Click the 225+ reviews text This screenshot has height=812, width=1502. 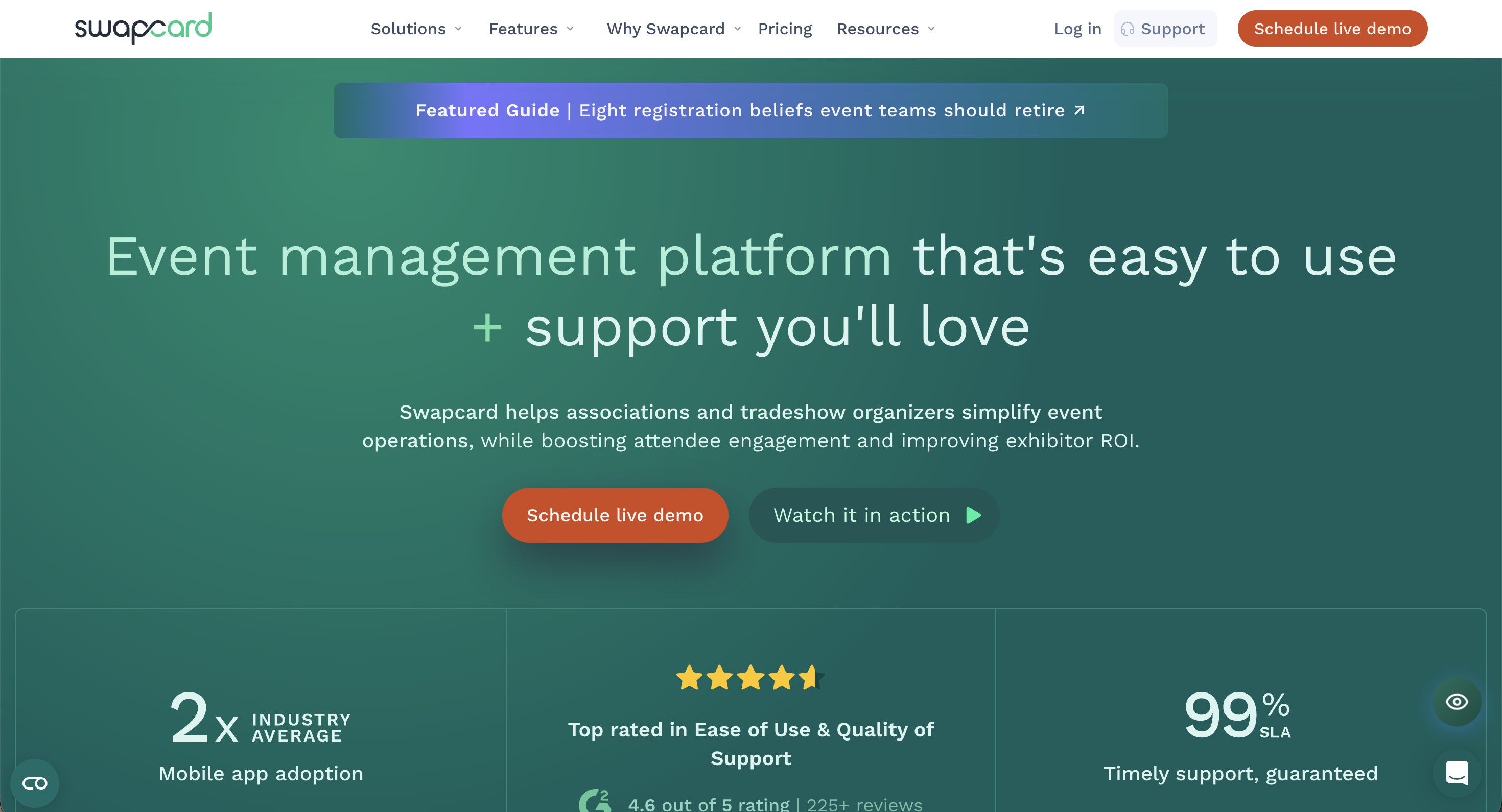864,804
